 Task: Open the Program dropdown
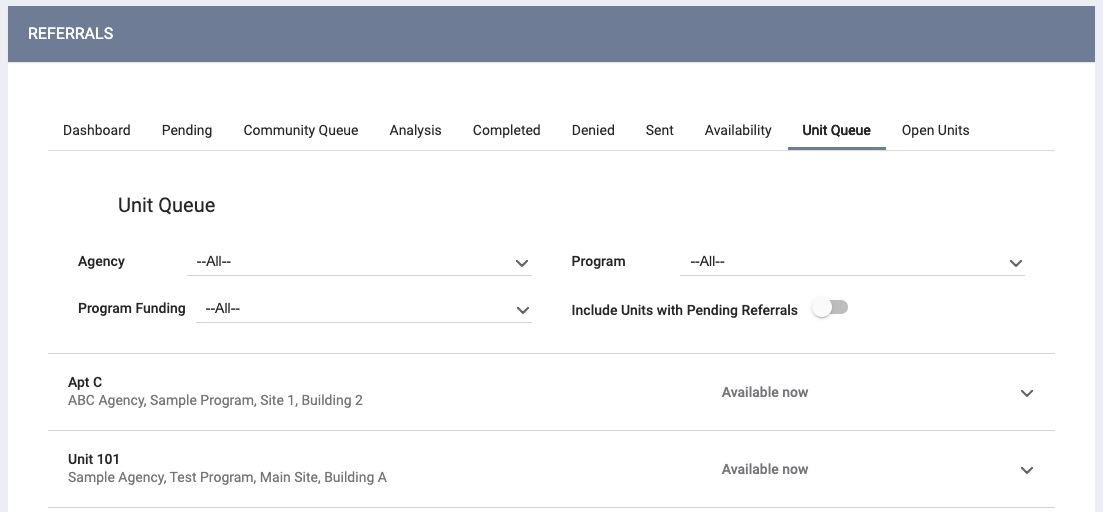[x=852, y=262]
